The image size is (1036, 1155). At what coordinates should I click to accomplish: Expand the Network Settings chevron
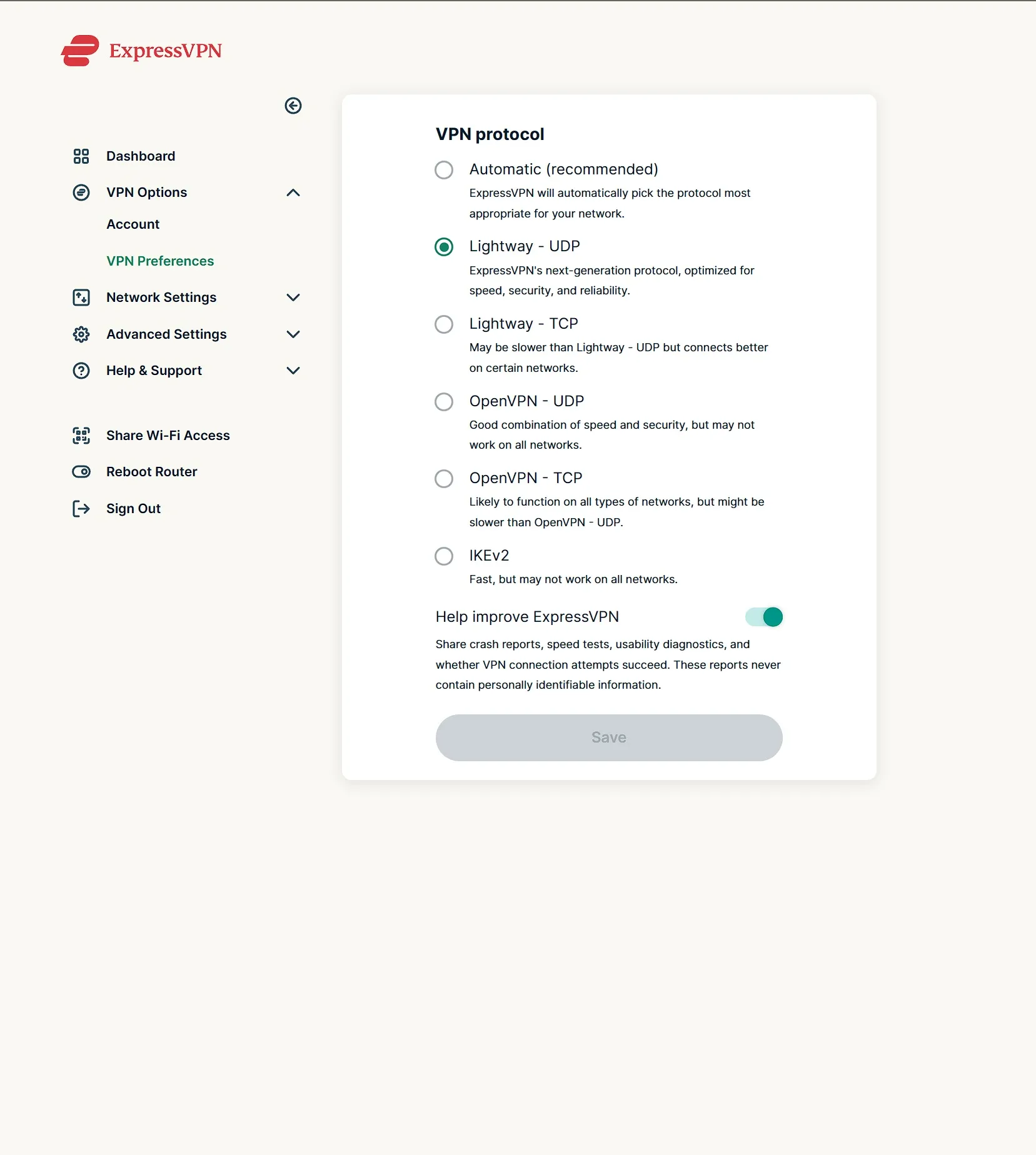(293, 297)
